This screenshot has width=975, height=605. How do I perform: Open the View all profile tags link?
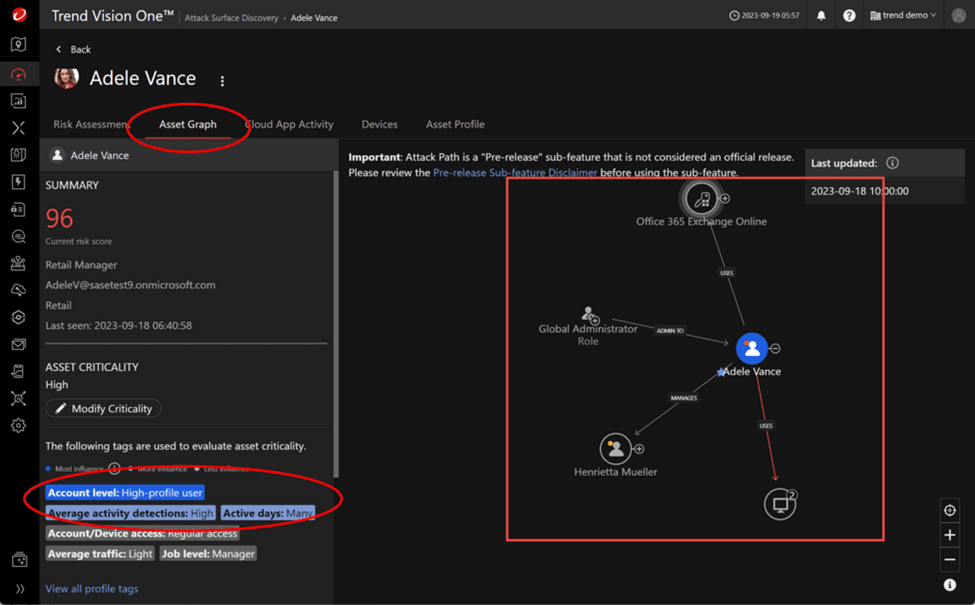tap(91, 588)
